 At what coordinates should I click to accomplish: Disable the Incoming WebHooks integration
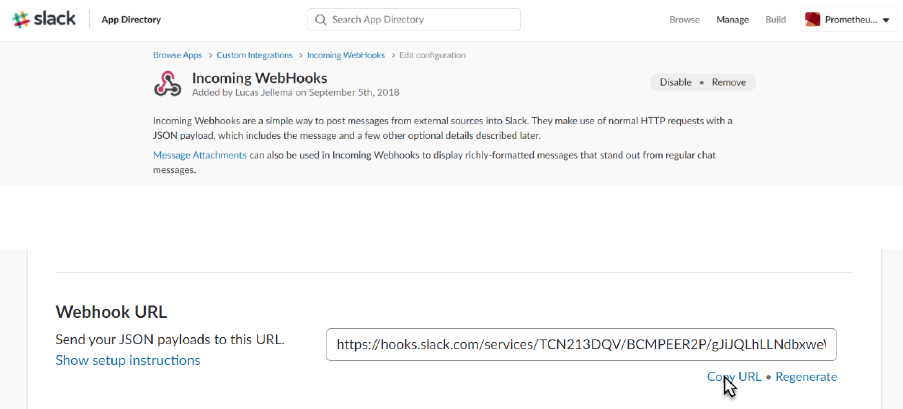(675, 82)
